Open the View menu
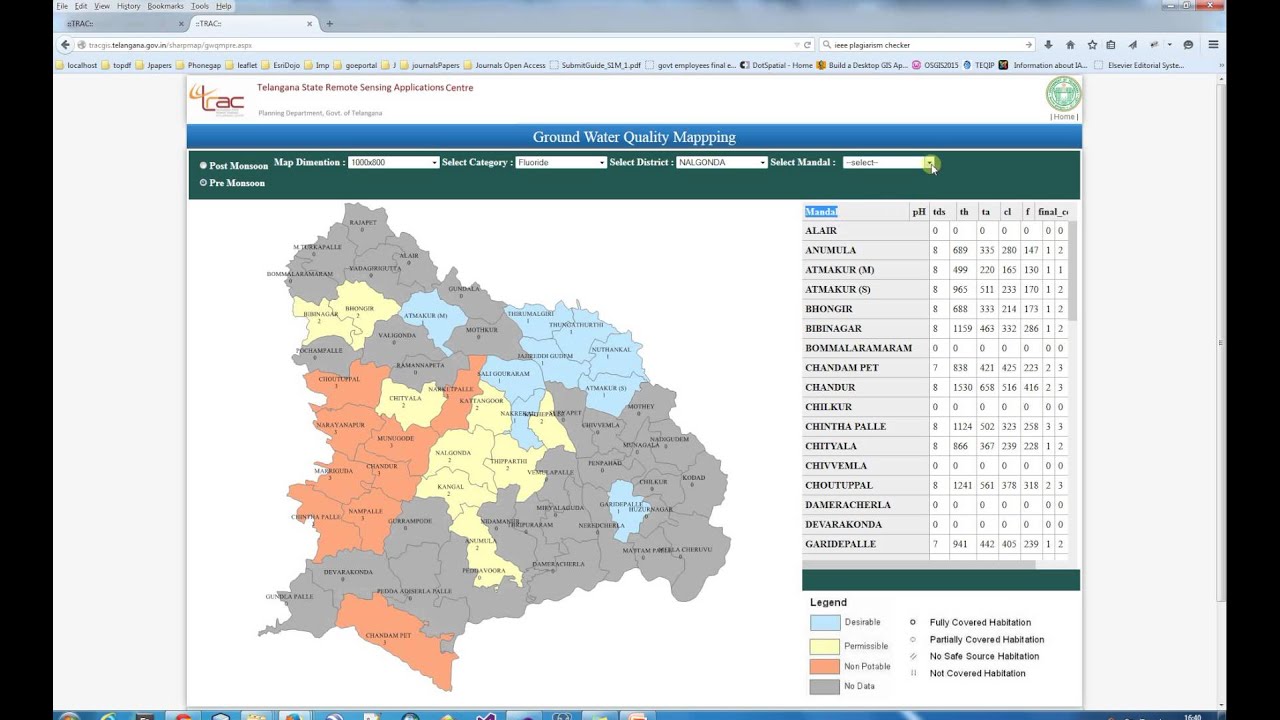 (102, 6)
